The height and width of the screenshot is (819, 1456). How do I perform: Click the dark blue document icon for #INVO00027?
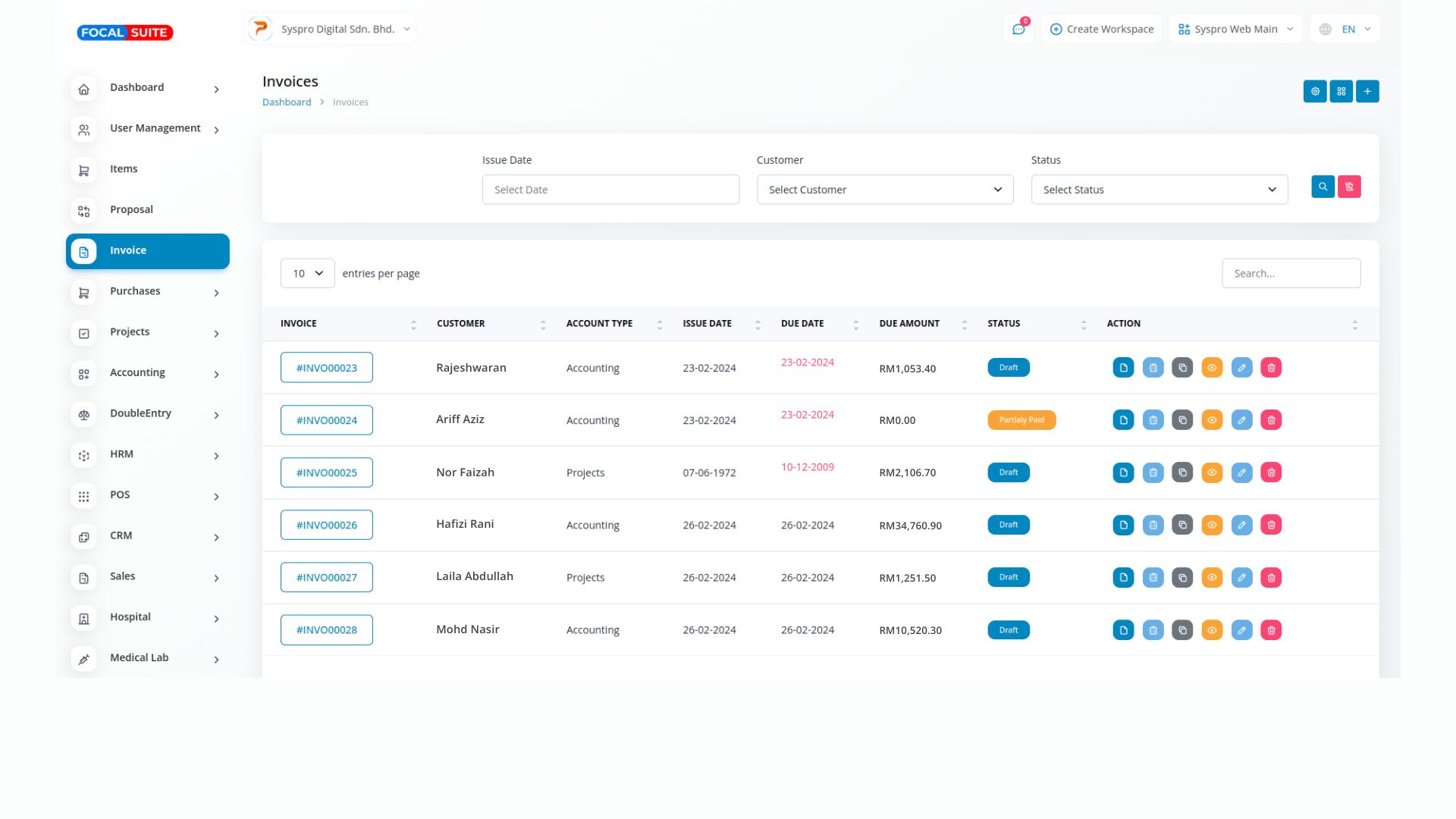point(1123,577)
